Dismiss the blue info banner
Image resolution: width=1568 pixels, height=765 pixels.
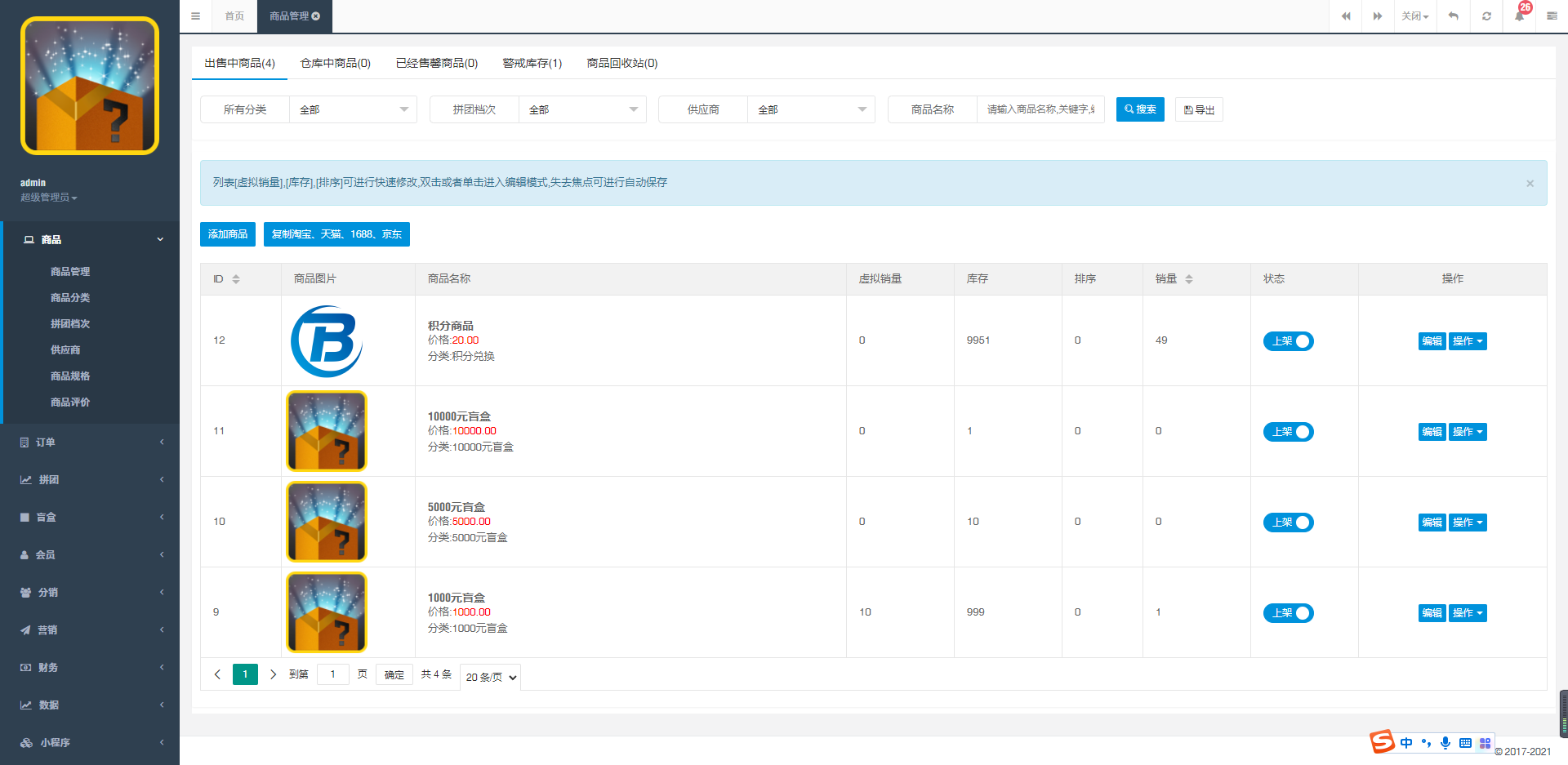(x=1530, y=184)
